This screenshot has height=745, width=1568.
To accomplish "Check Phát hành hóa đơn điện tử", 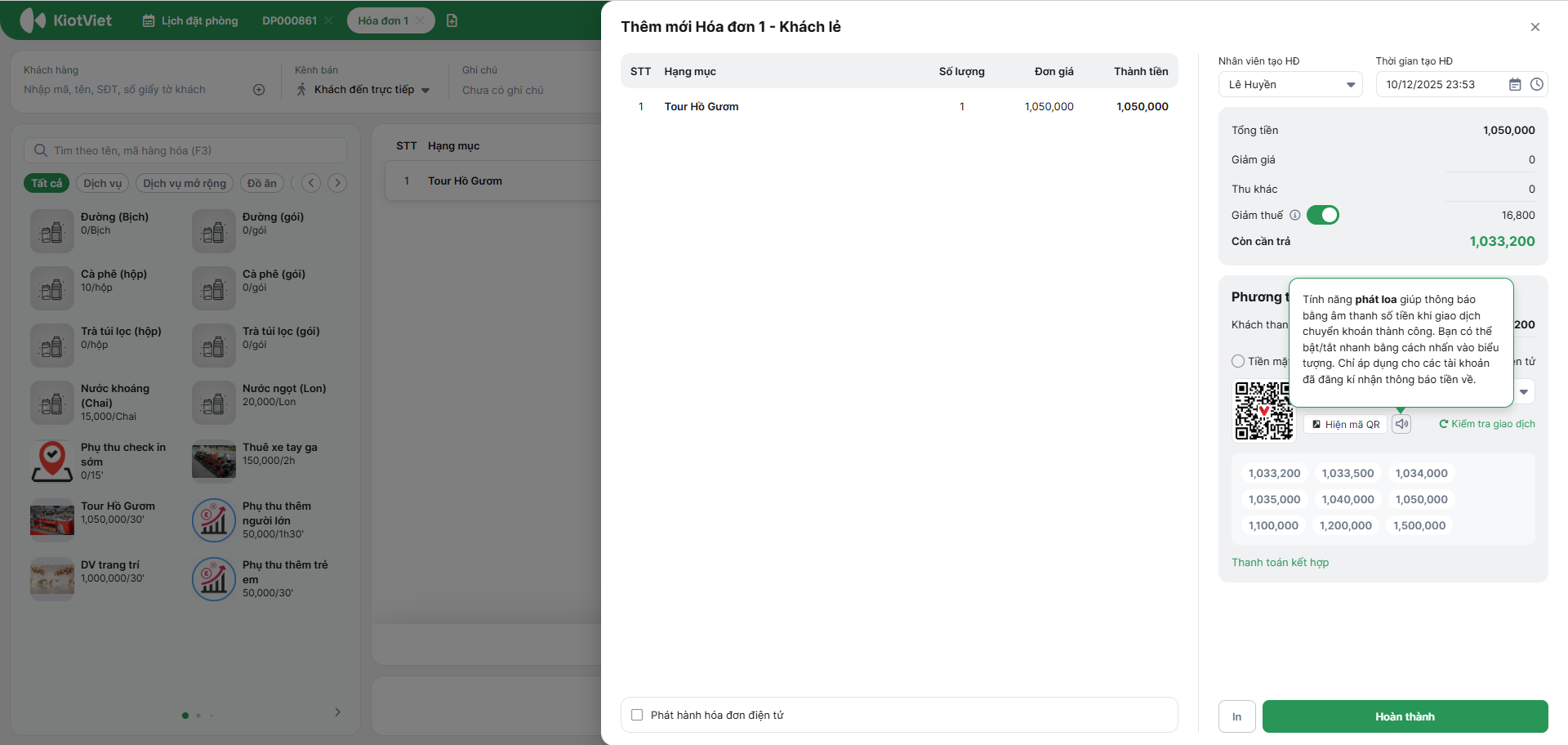I will 637,715.
